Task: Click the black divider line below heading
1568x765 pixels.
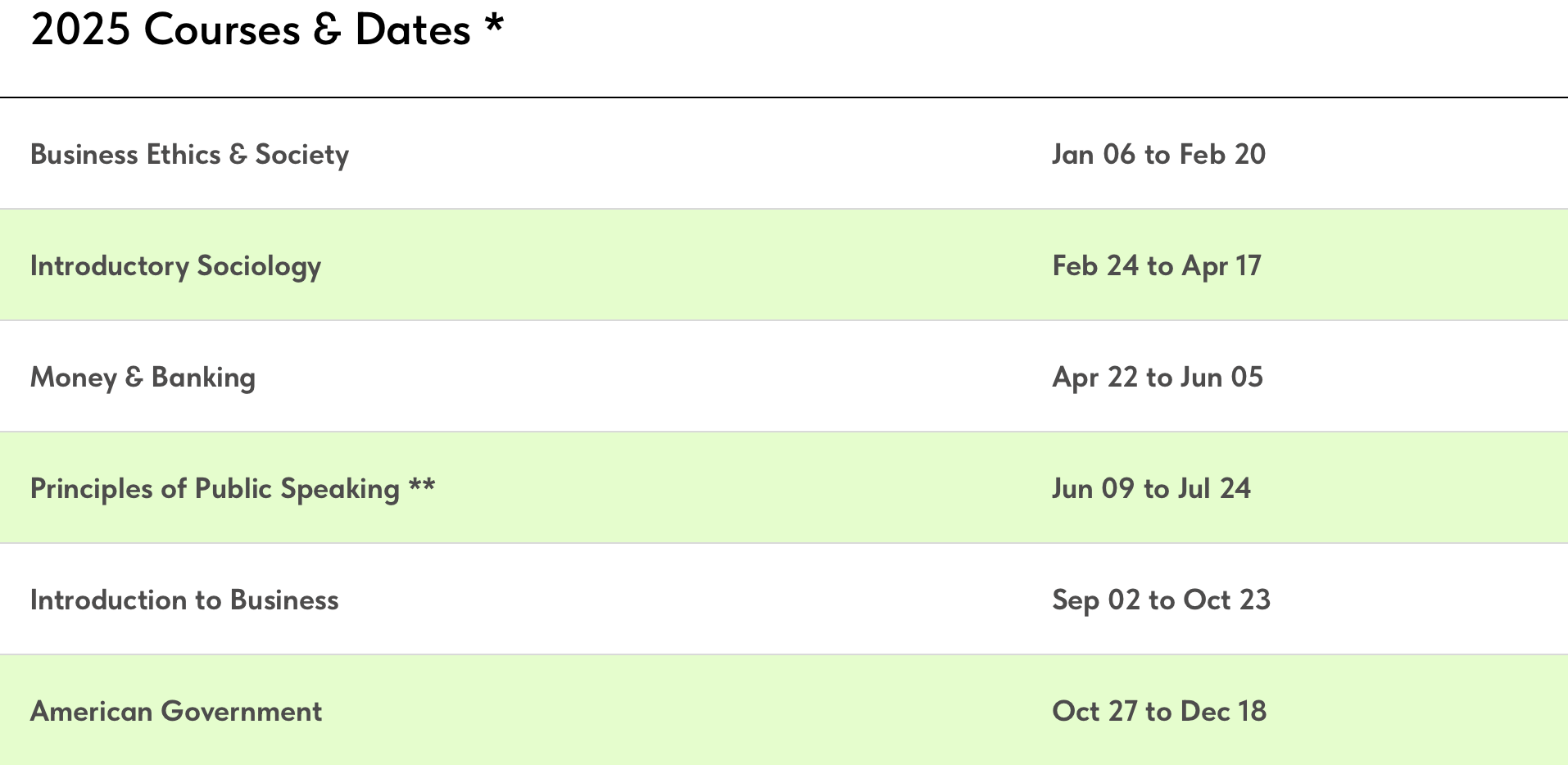Action: pyautogui.click(x=784, y=97)
